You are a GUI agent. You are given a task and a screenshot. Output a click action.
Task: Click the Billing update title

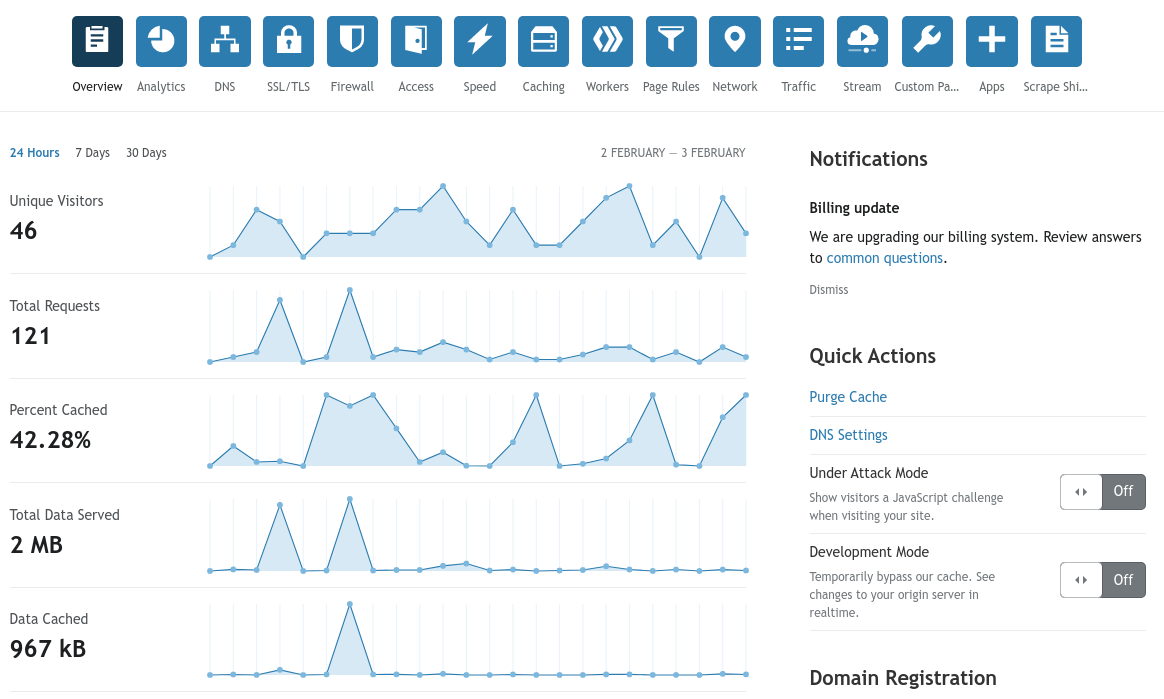pyautogui.click(x=854, y=209)
